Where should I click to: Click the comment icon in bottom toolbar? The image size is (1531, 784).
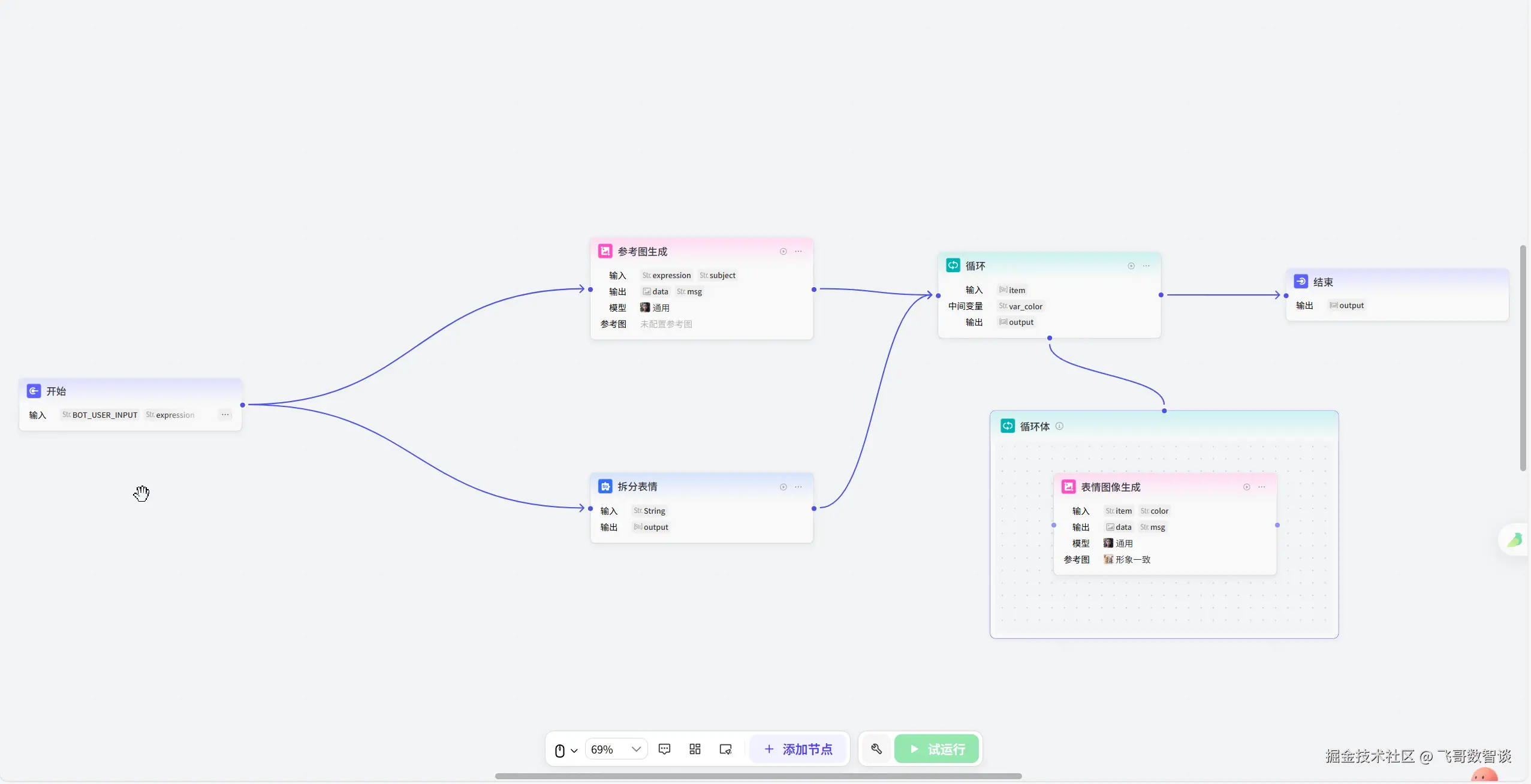point(664,749)
